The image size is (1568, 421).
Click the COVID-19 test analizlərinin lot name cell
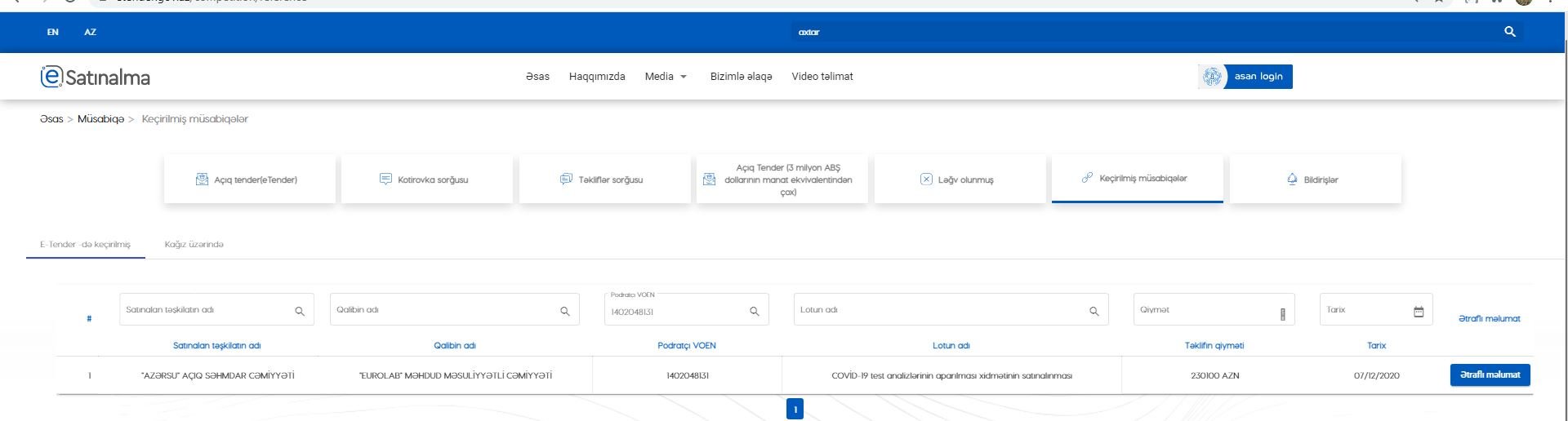click(951, 376)
